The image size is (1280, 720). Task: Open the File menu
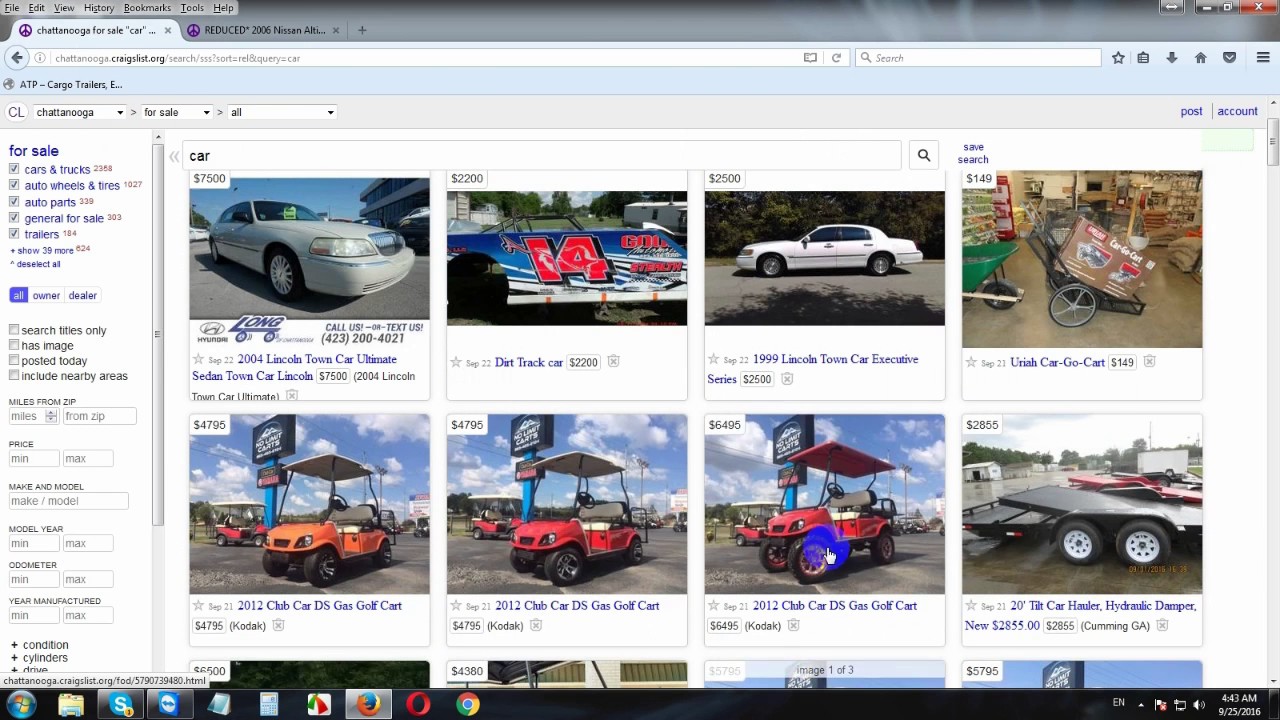click(x=12, y=8)
